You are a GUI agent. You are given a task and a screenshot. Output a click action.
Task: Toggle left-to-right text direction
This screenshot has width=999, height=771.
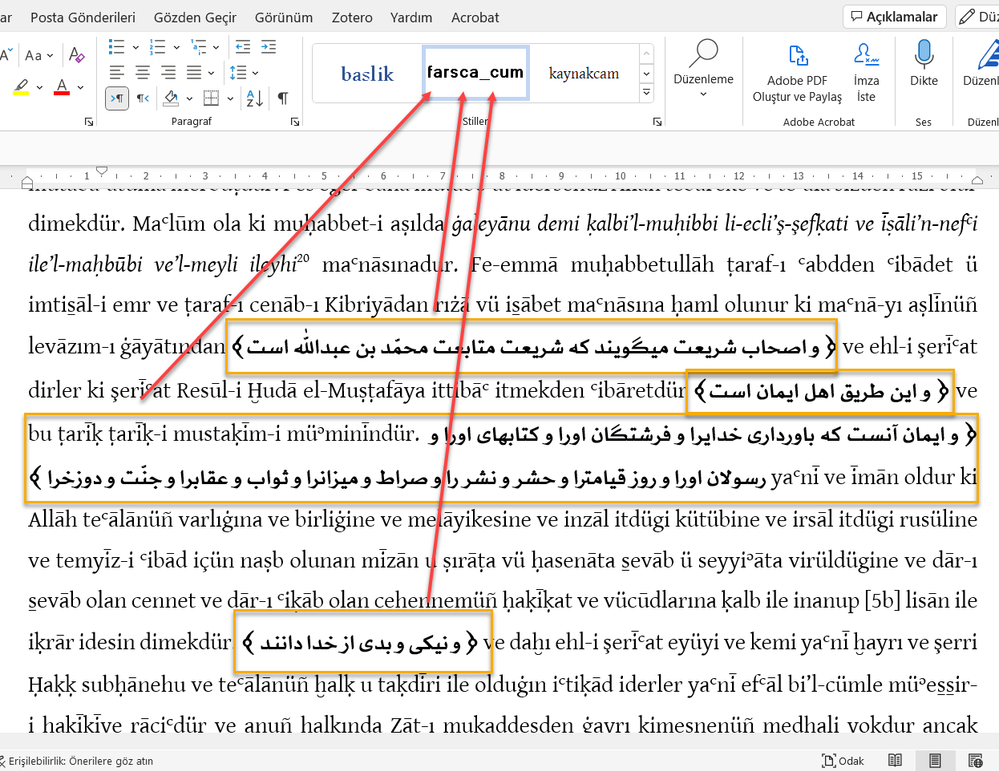point(117,98)
